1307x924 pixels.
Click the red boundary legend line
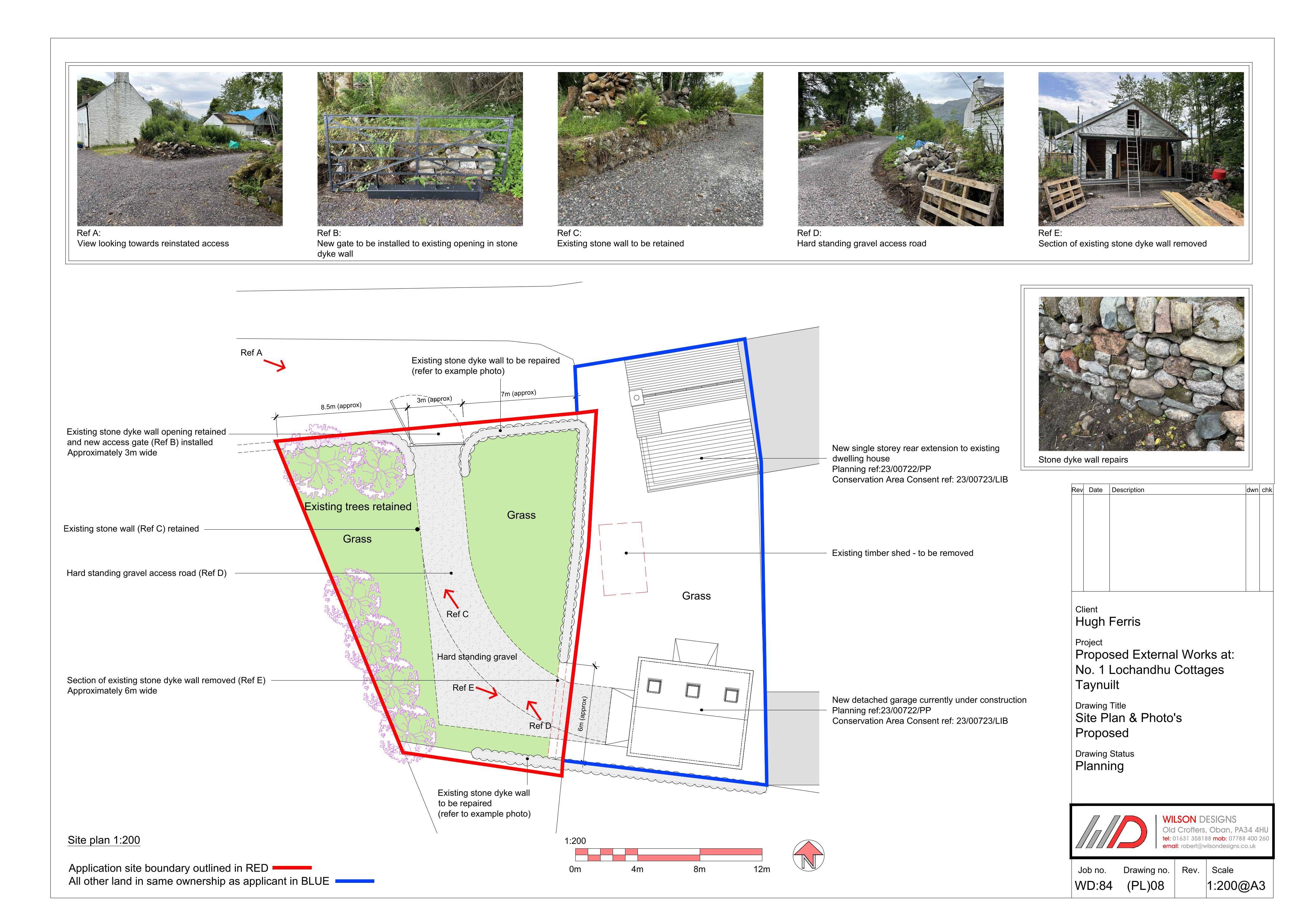pyautogui.click(x=292, y=868)
